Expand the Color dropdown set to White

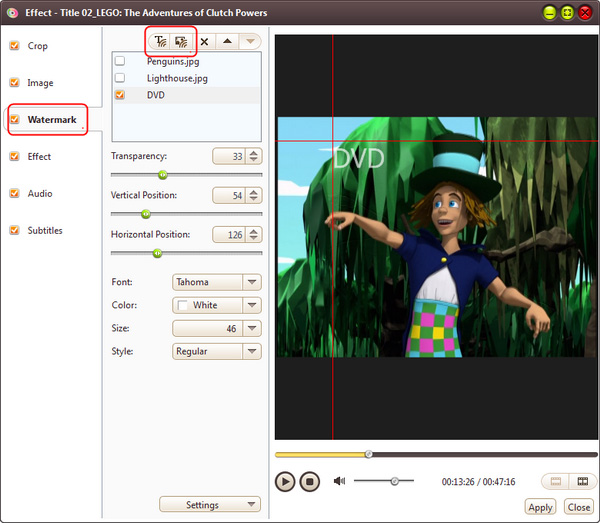coord(217,306)
